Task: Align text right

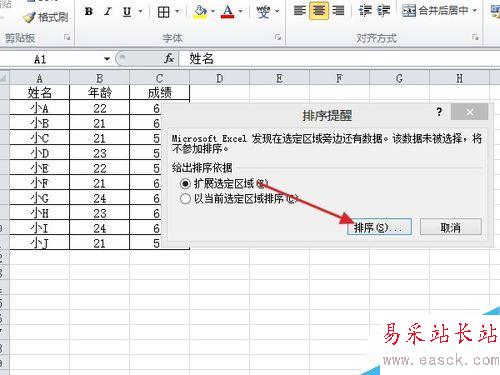Action: click(x=338, y=11)
